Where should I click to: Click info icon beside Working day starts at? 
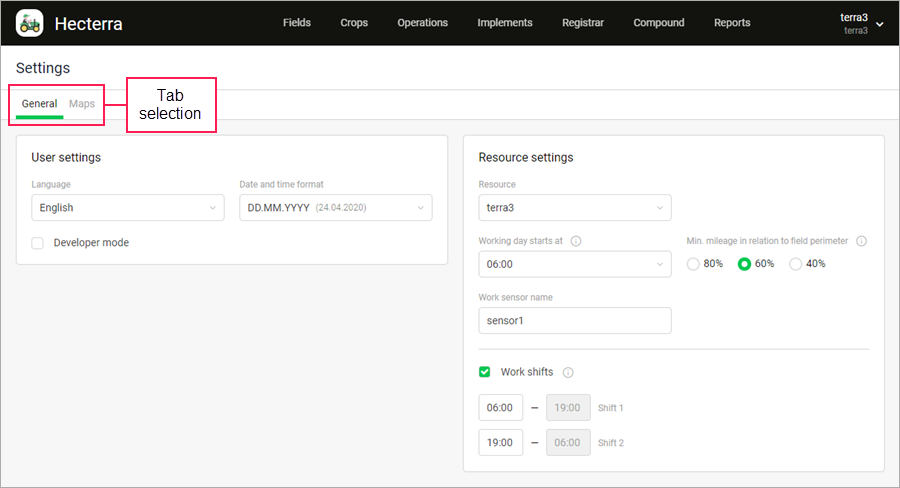click(x=576, y=241)
